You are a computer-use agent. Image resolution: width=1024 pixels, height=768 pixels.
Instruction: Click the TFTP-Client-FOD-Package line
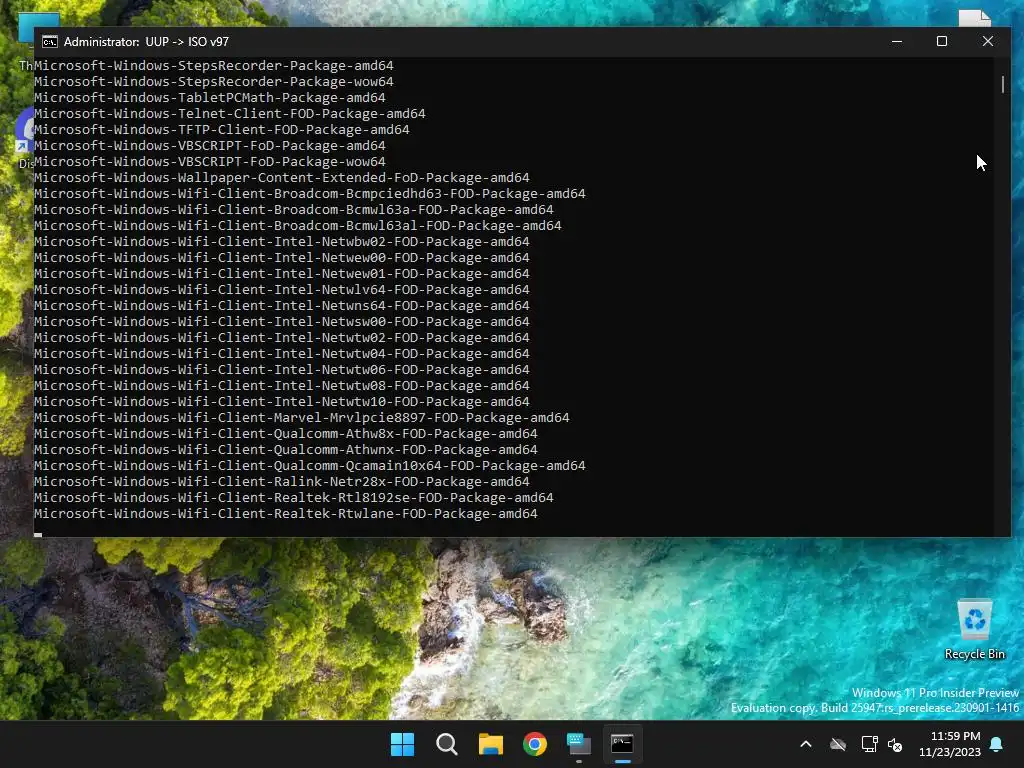click(x=222, y=129)
